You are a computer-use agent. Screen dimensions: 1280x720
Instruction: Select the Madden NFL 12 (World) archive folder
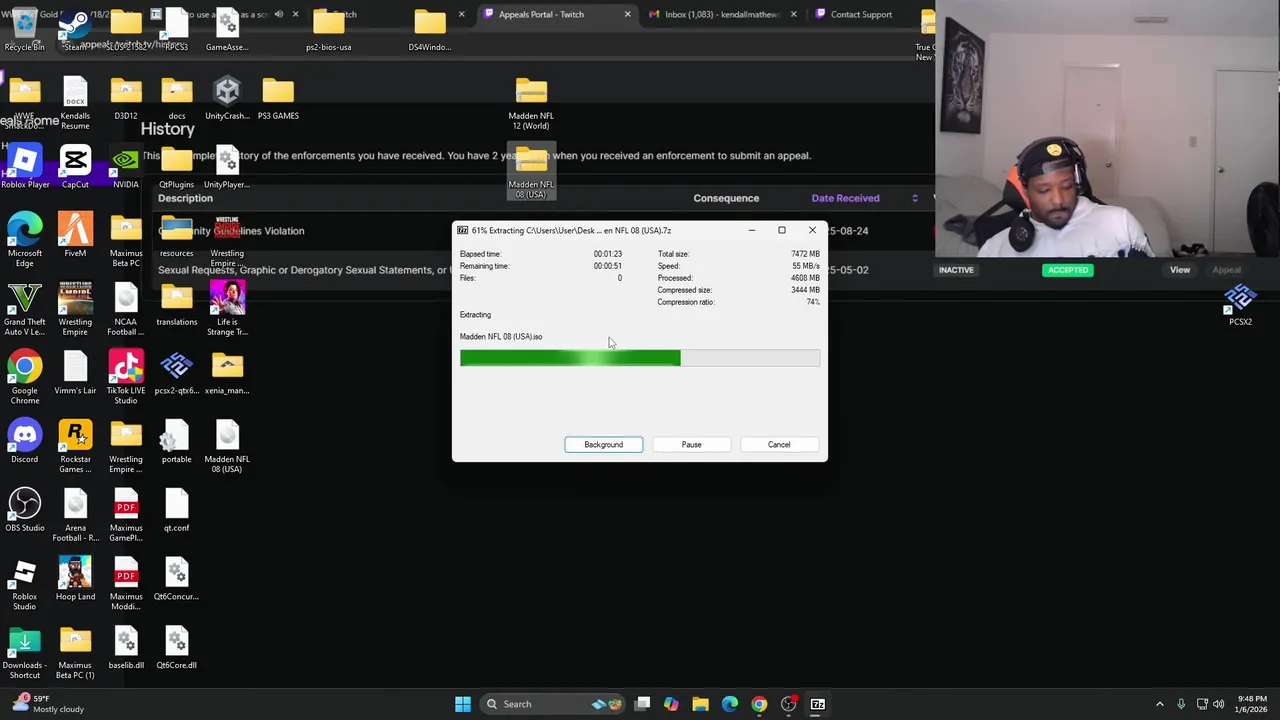(x=531, y=104)
